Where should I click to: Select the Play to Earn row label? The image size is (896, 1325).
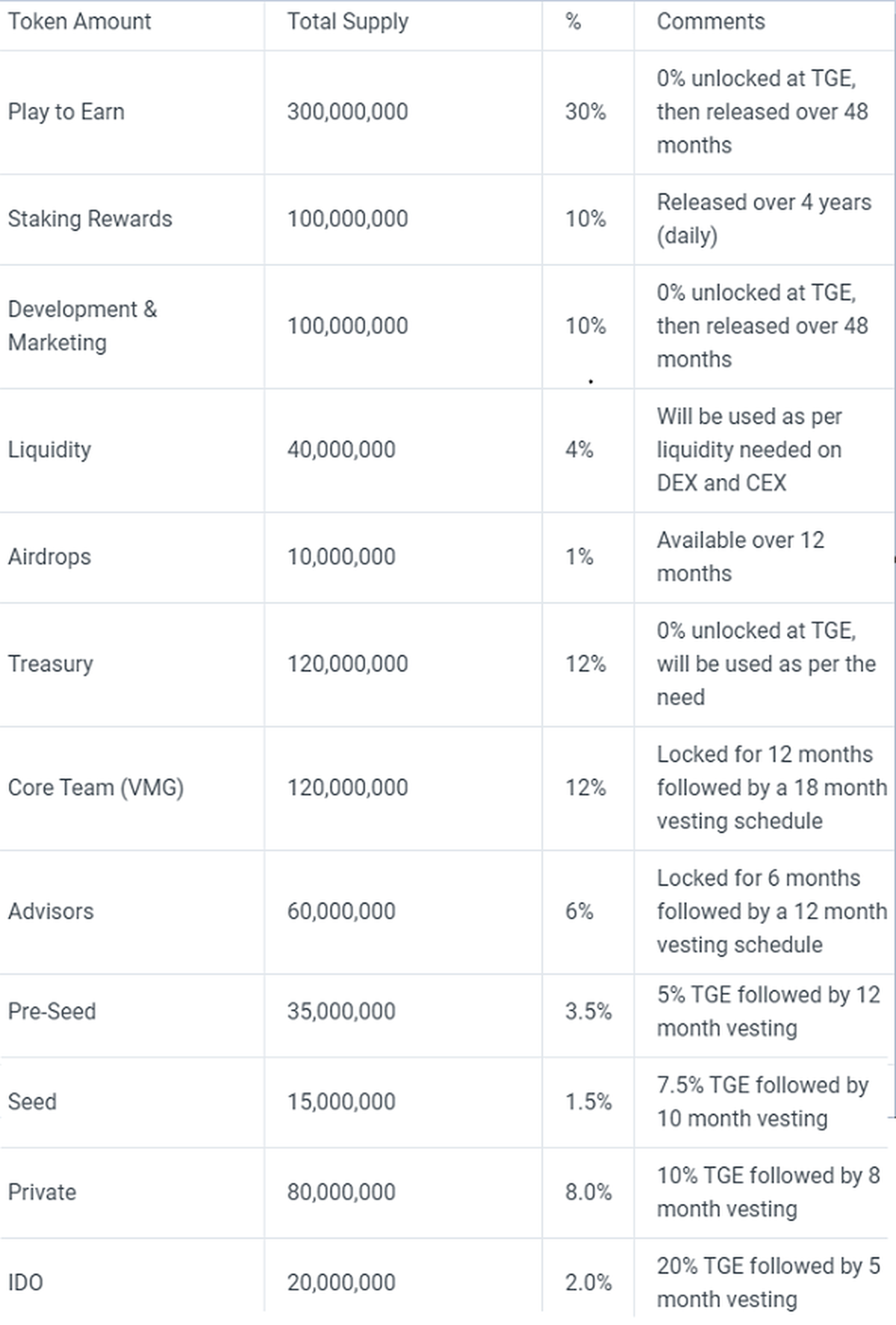(66, 112)
